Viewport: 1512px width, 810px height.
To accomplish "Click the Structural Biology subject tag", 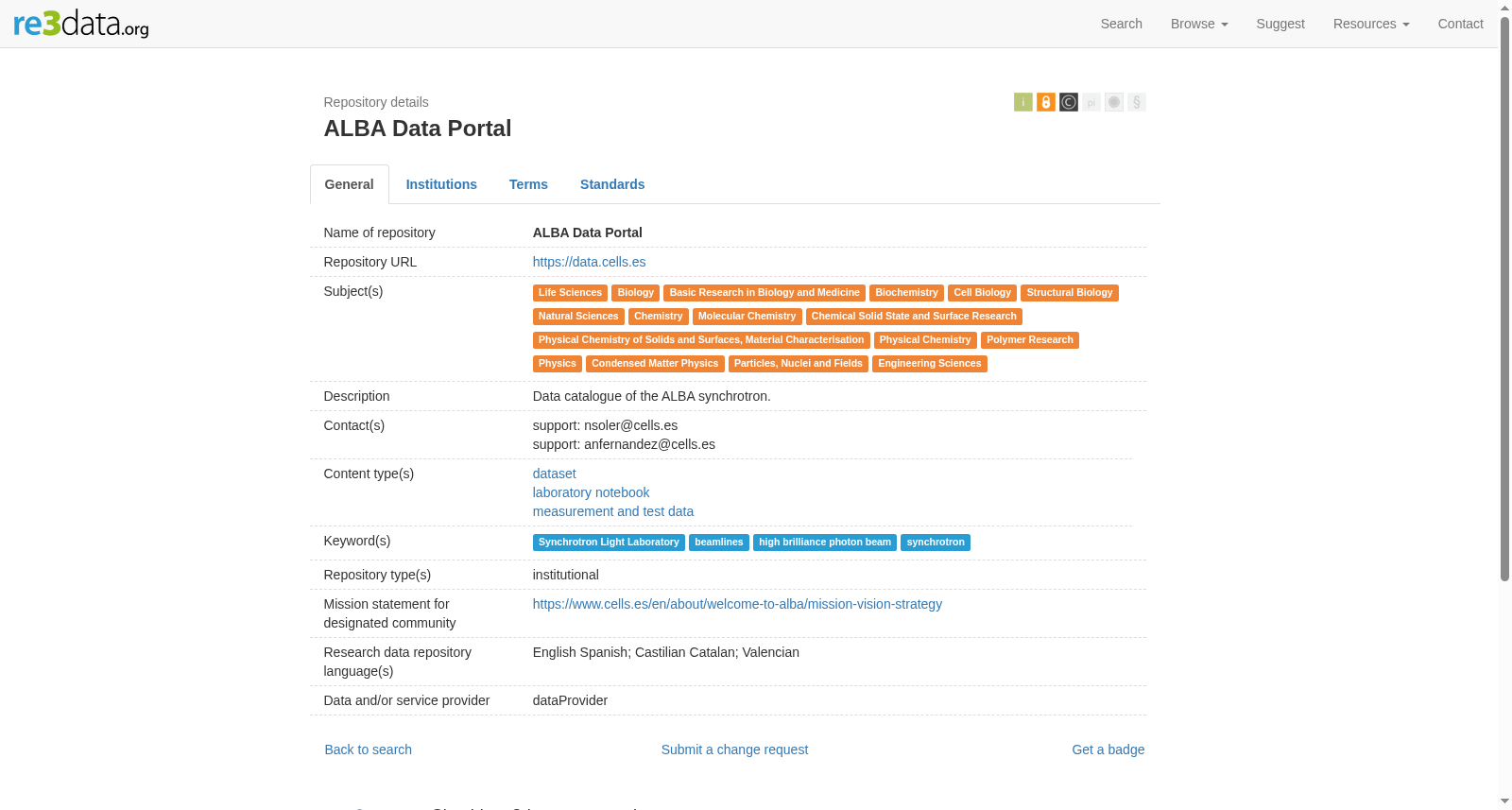I will (1070, 293).
